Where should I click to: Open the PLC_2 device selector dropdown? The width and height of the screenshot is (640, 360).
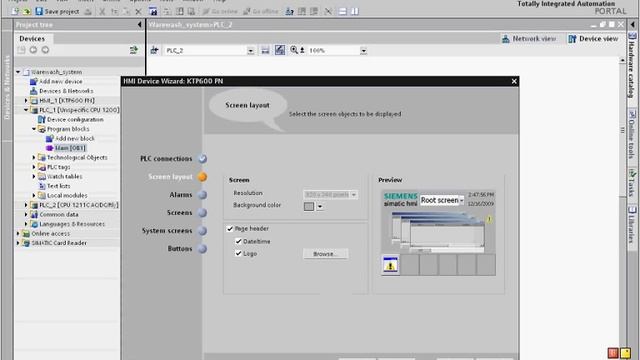pos(250,51)
